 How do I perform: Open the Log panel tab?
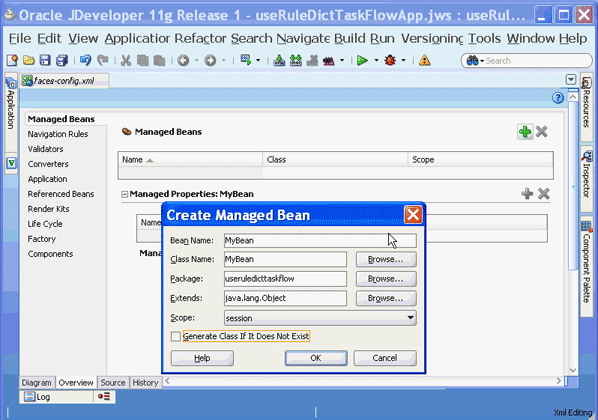pyautogui.click(x=56, y=397)
